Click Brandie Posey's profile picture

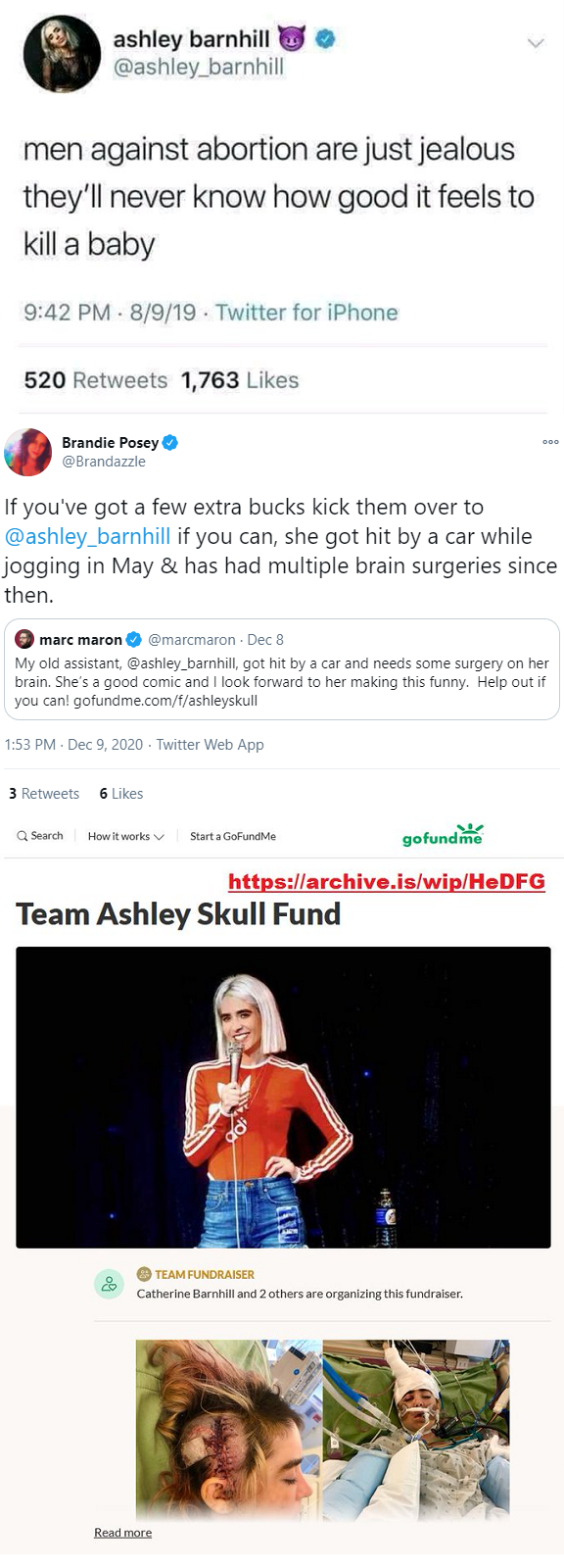[x=28, y=452]
